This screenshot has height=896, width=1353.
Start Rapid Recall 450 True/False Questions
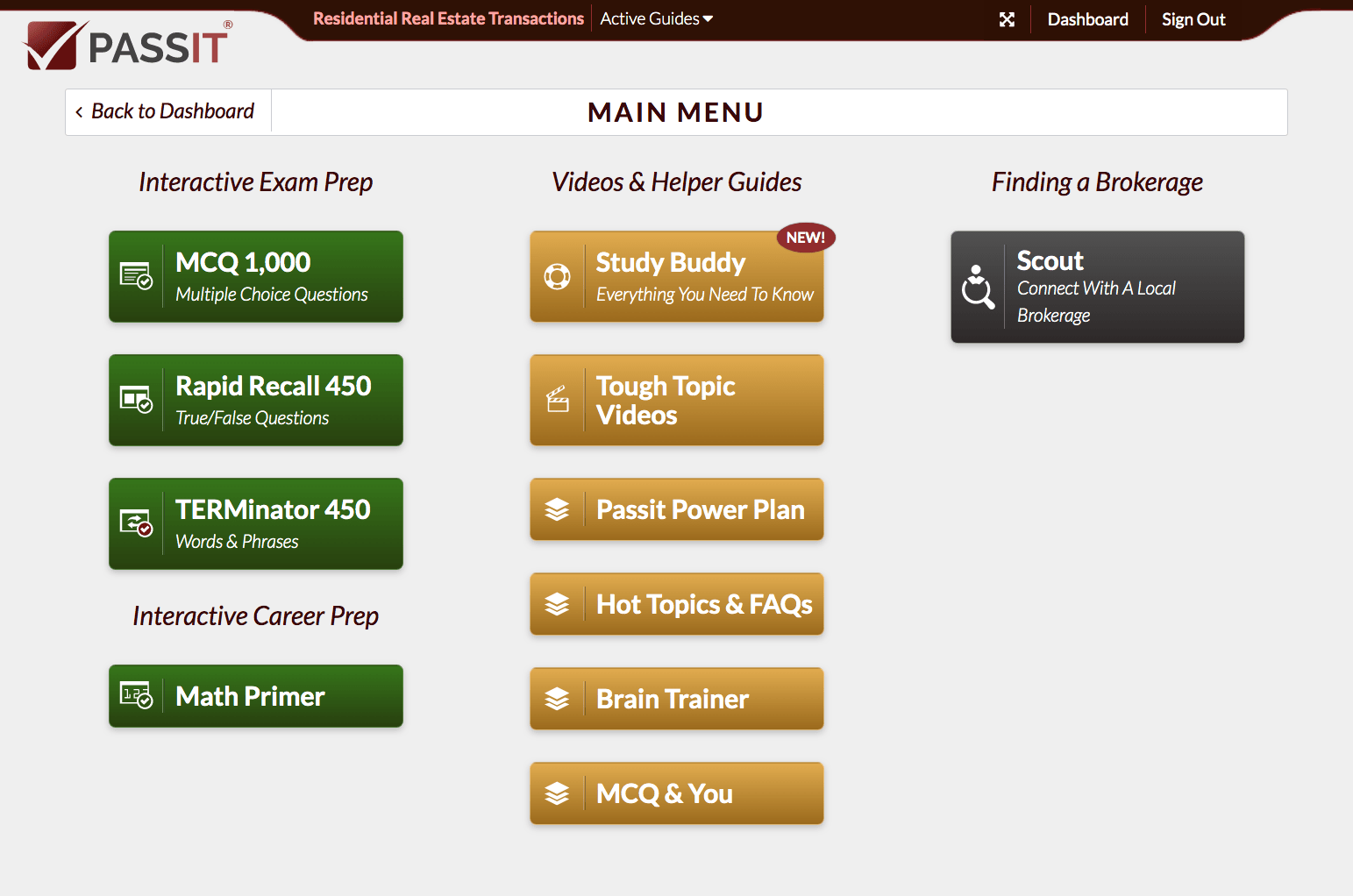[256, 400]
